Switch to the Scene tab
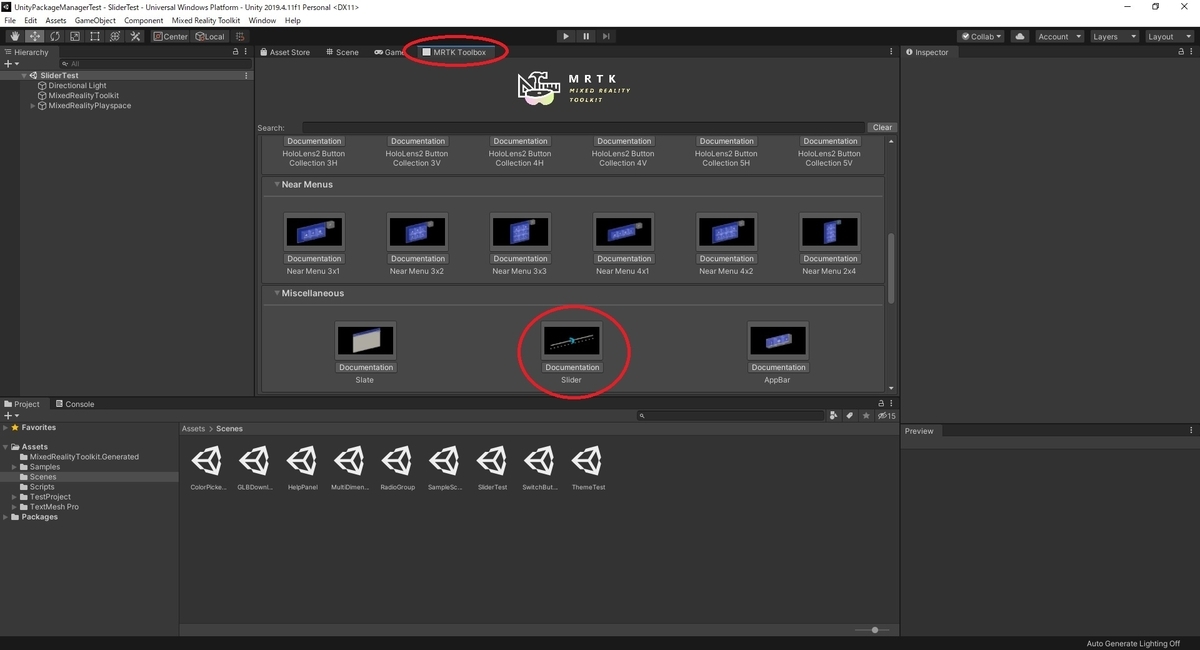 [342, 52]
